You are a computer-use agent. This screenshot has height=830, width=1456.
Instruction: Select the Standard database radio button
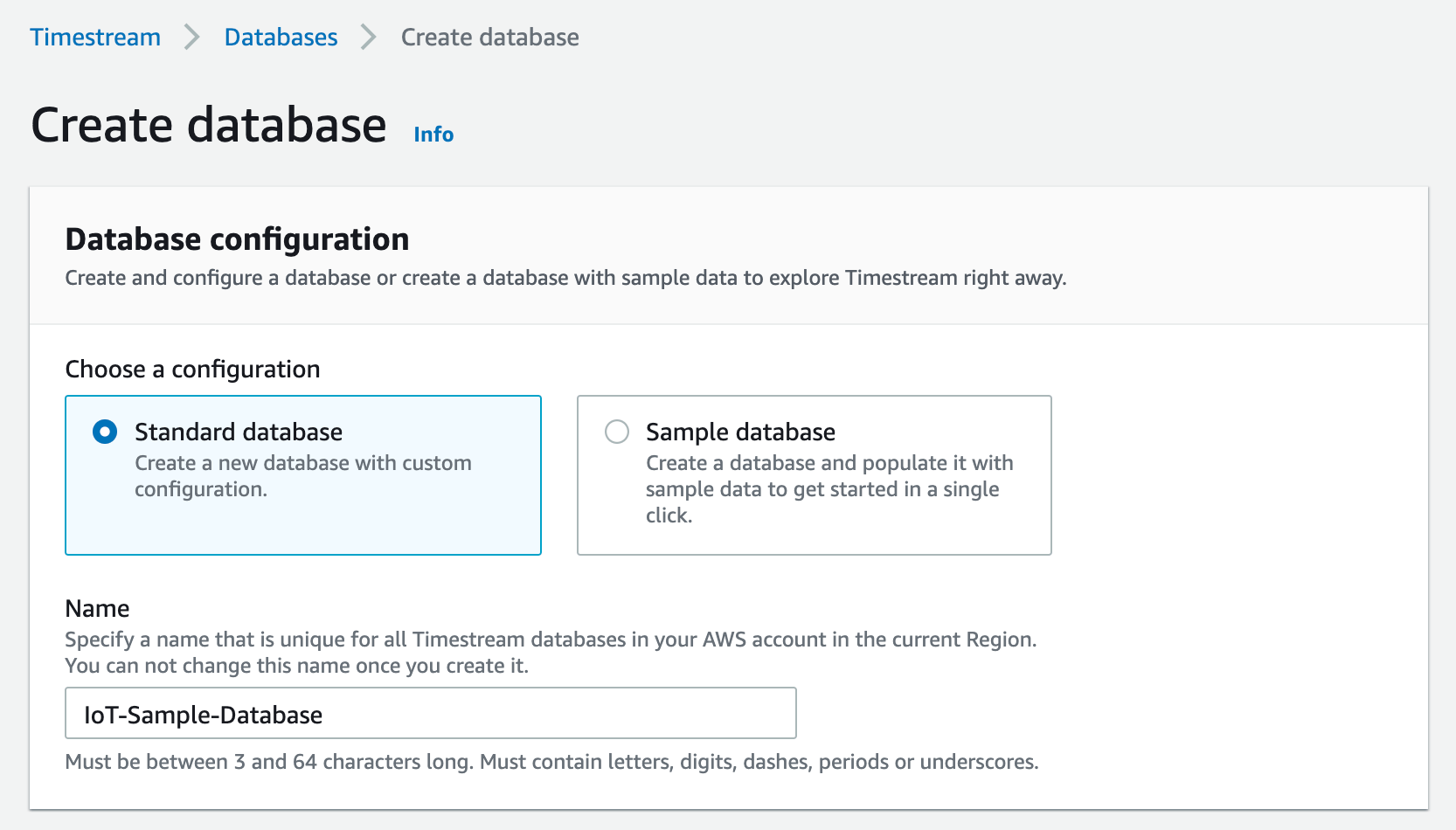pyautogui.click(x=103, y=431)
